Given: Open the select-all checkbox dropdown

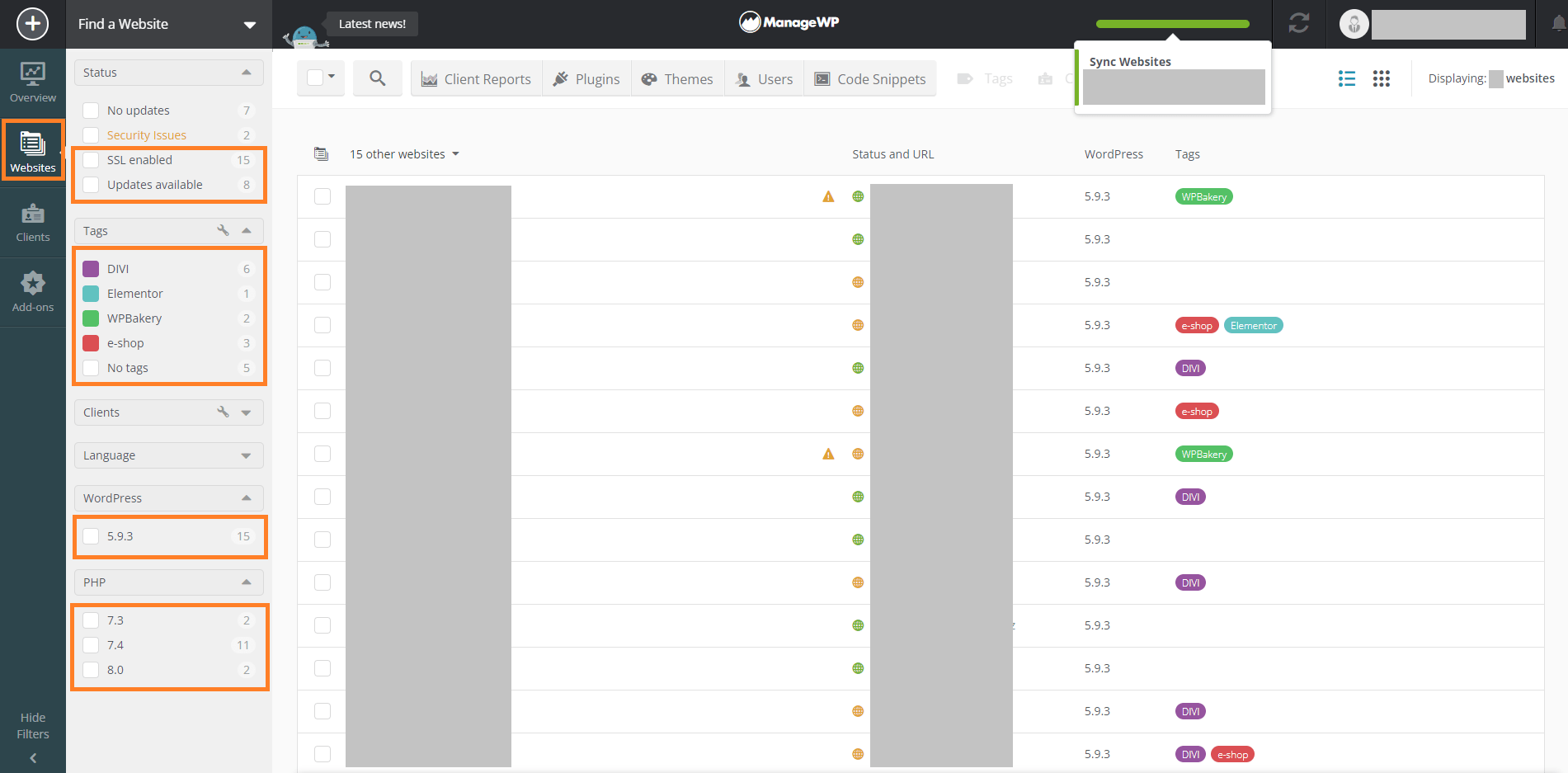Looking at the screenshot, I should coord(332,77).
